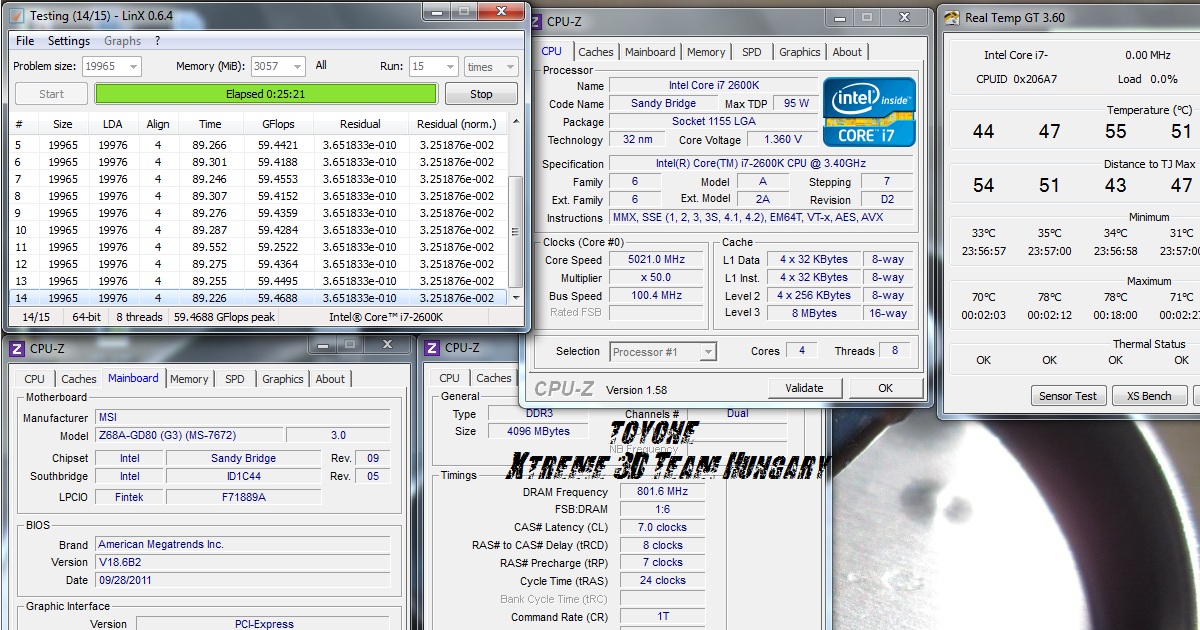The image size is (1200, 630).
Task: Stop the LinX test run
Action: 481,94
